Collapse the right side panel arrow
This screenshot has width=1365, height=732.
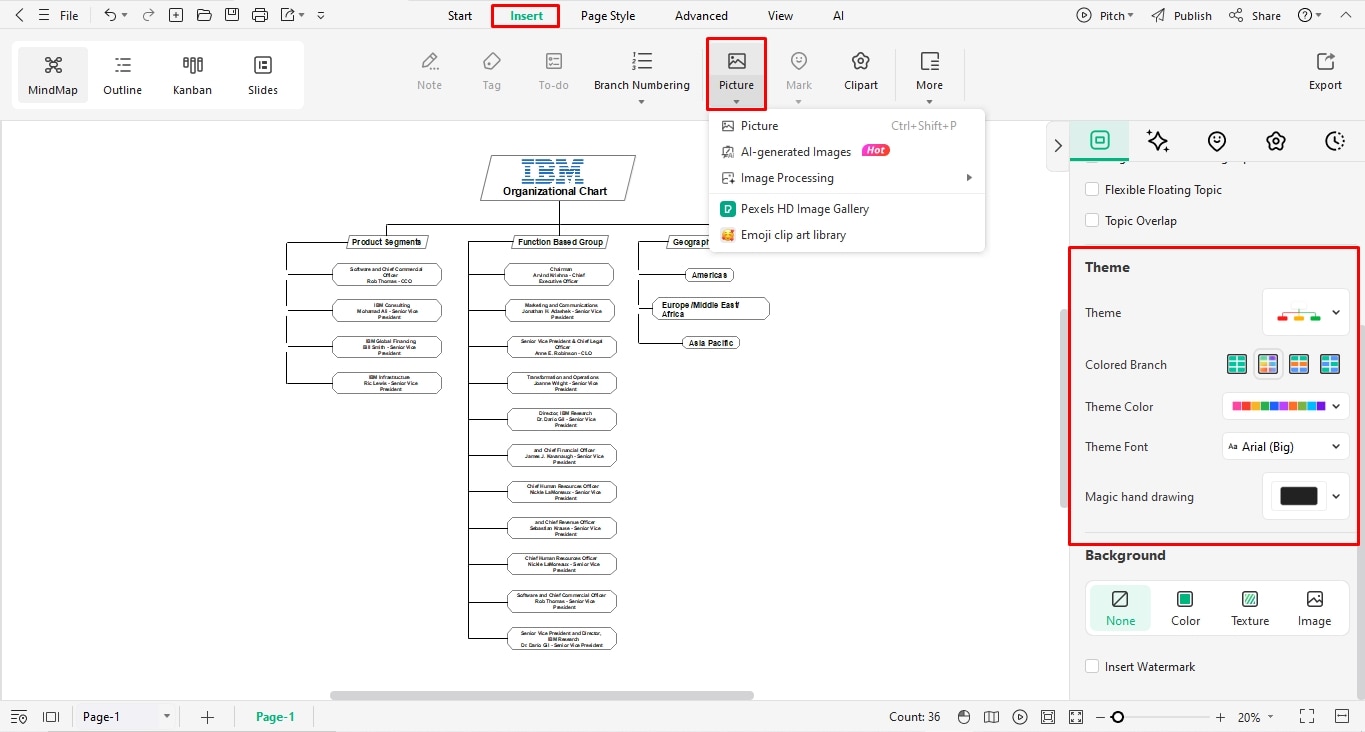(1058, 145)
